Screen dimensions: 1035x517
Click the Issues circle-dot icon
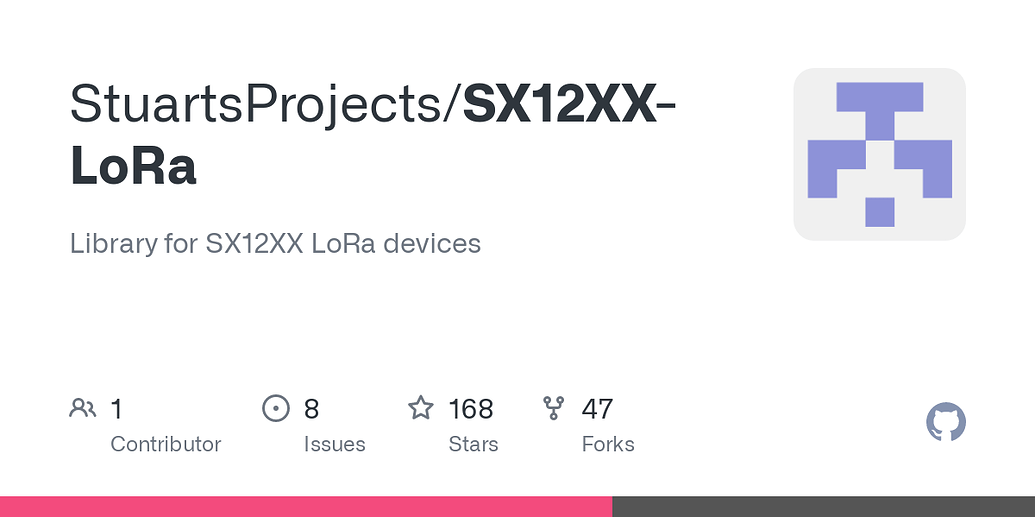[275, 408]
